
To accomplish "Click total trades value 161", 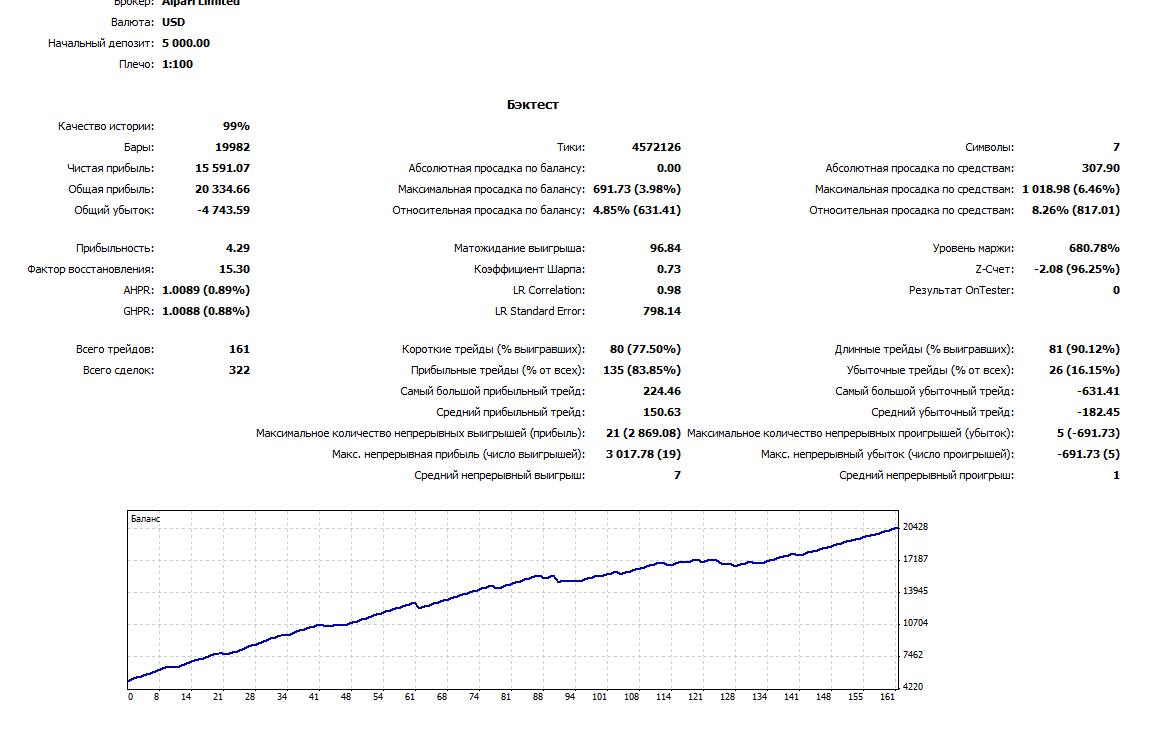I will click(239, 349).
